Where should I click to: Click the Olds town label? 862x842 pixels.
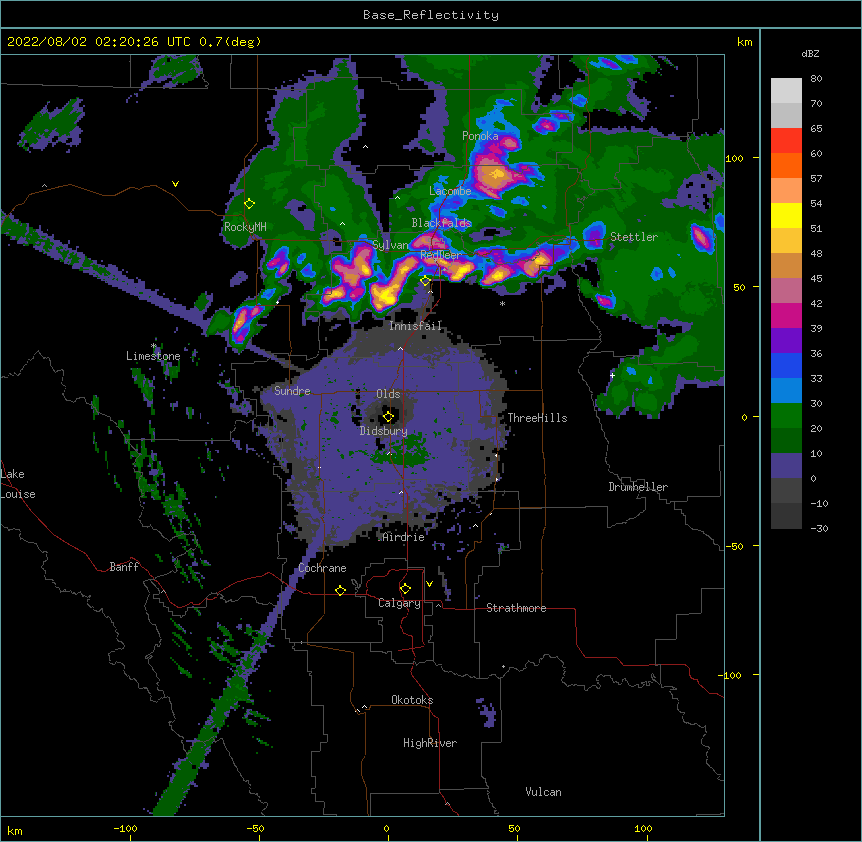(x=388, y=394)
